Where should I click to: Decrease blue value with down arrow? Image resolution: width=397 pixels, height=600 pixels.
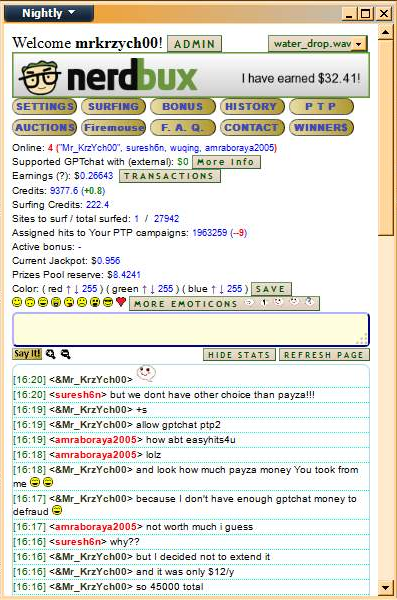[x=221, y=289]
